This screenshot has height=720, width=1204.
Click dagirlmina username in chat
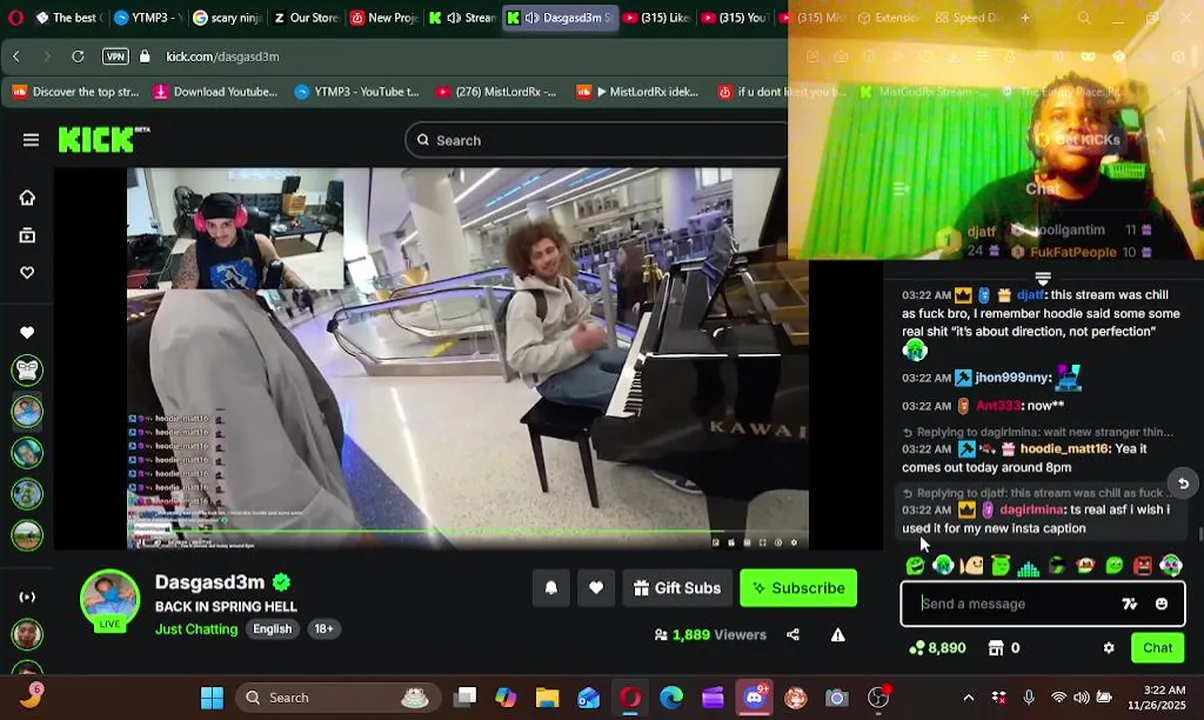1032,510
